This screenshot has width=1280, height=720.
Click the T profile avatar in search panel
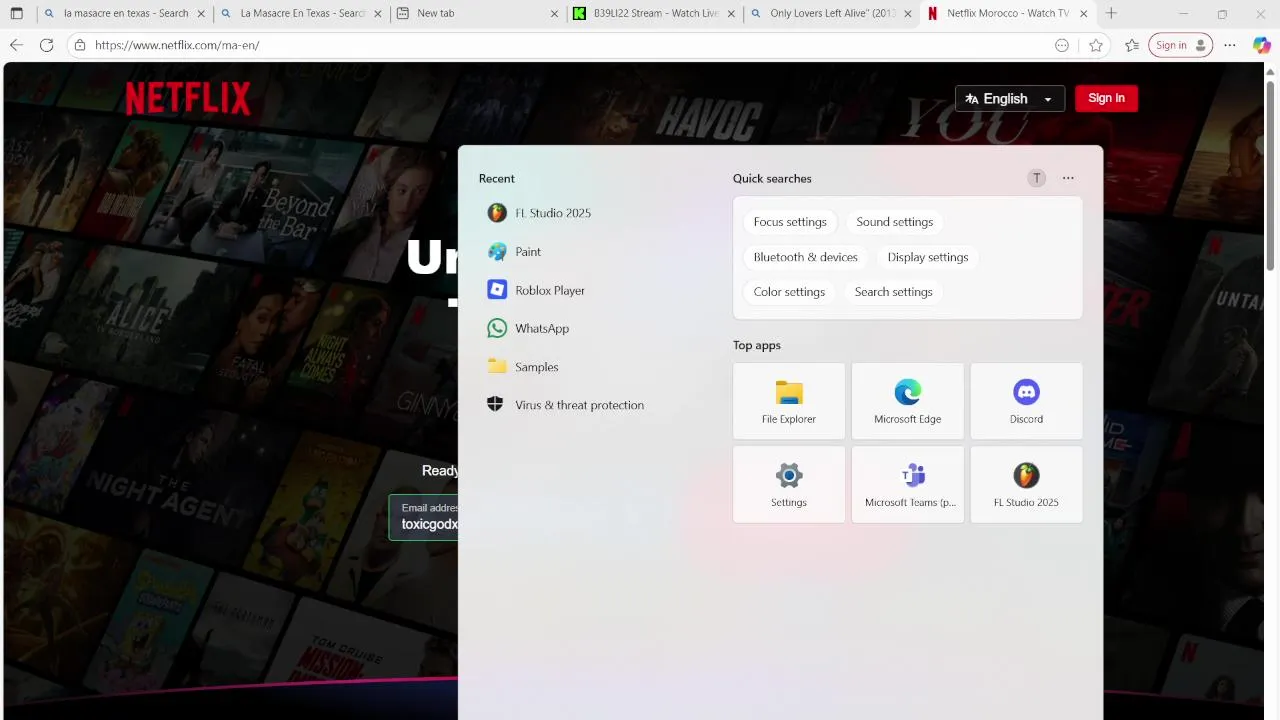tap(1037, 178)
